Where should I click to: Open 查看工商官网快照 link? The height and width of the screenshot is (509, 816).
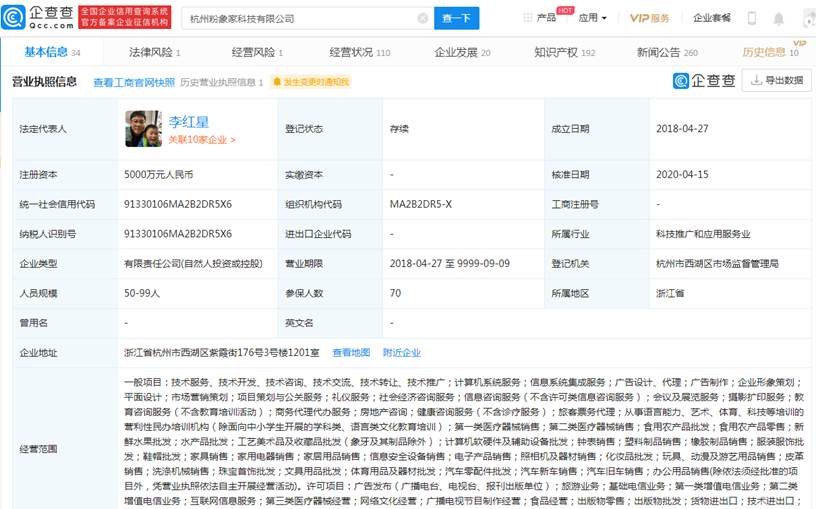click(134, 82)
